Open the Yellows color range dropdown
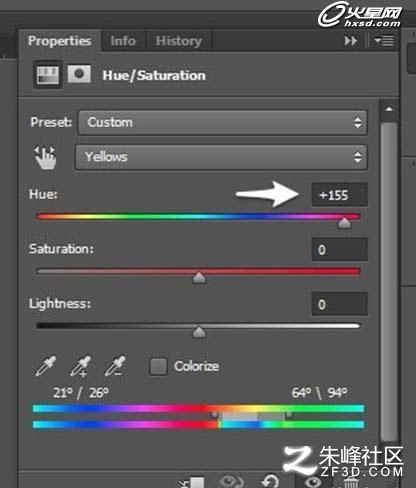This screenshot has width=416, height=488. pyautogui.click(x=221, y=157)
